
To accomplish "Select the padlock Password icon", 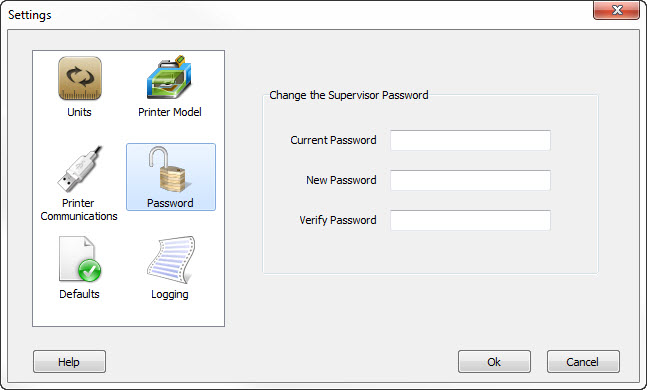I will tap(170, 170).
